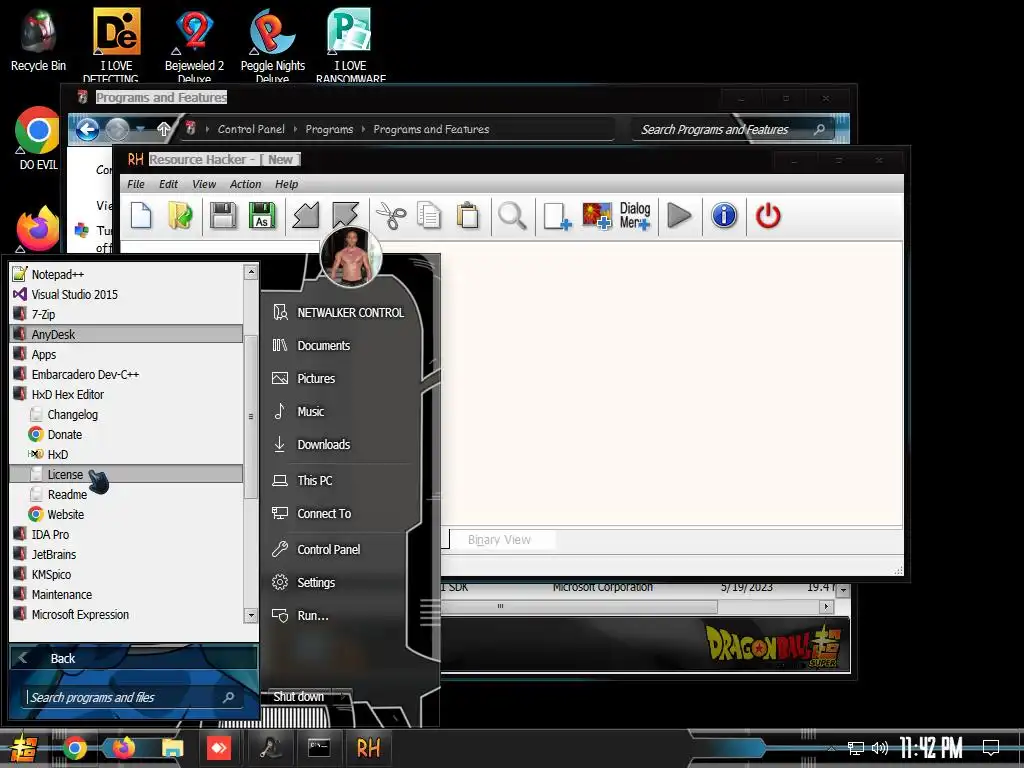Viewport: 1024px width, 768px height.
Task: Open Downloads from Start menu
Action: click(x=340, y=445)
